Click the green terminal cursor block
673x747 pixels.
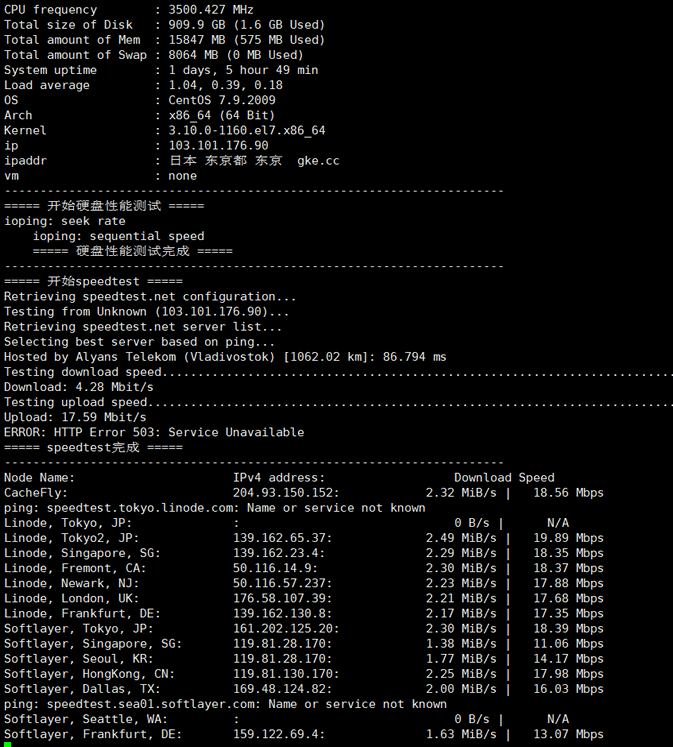(7, 742)
